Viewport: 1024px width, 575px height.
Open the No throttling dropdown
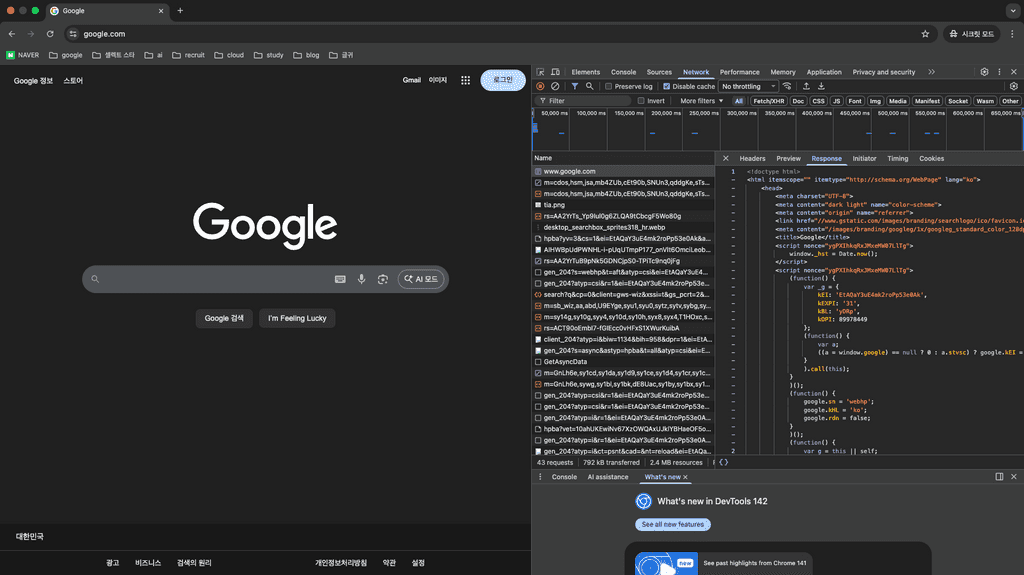[x=747, y=87]
